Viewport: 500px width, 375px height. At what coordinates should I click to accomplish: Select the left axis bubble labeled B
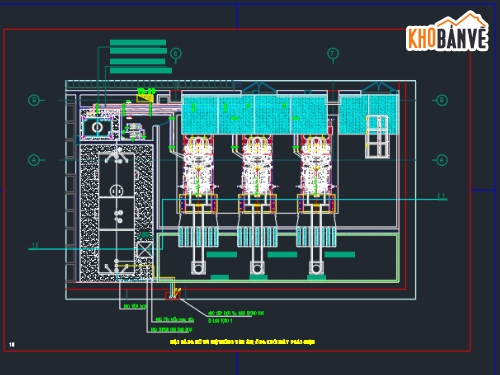pyautogui.click(x=34, y=100)
